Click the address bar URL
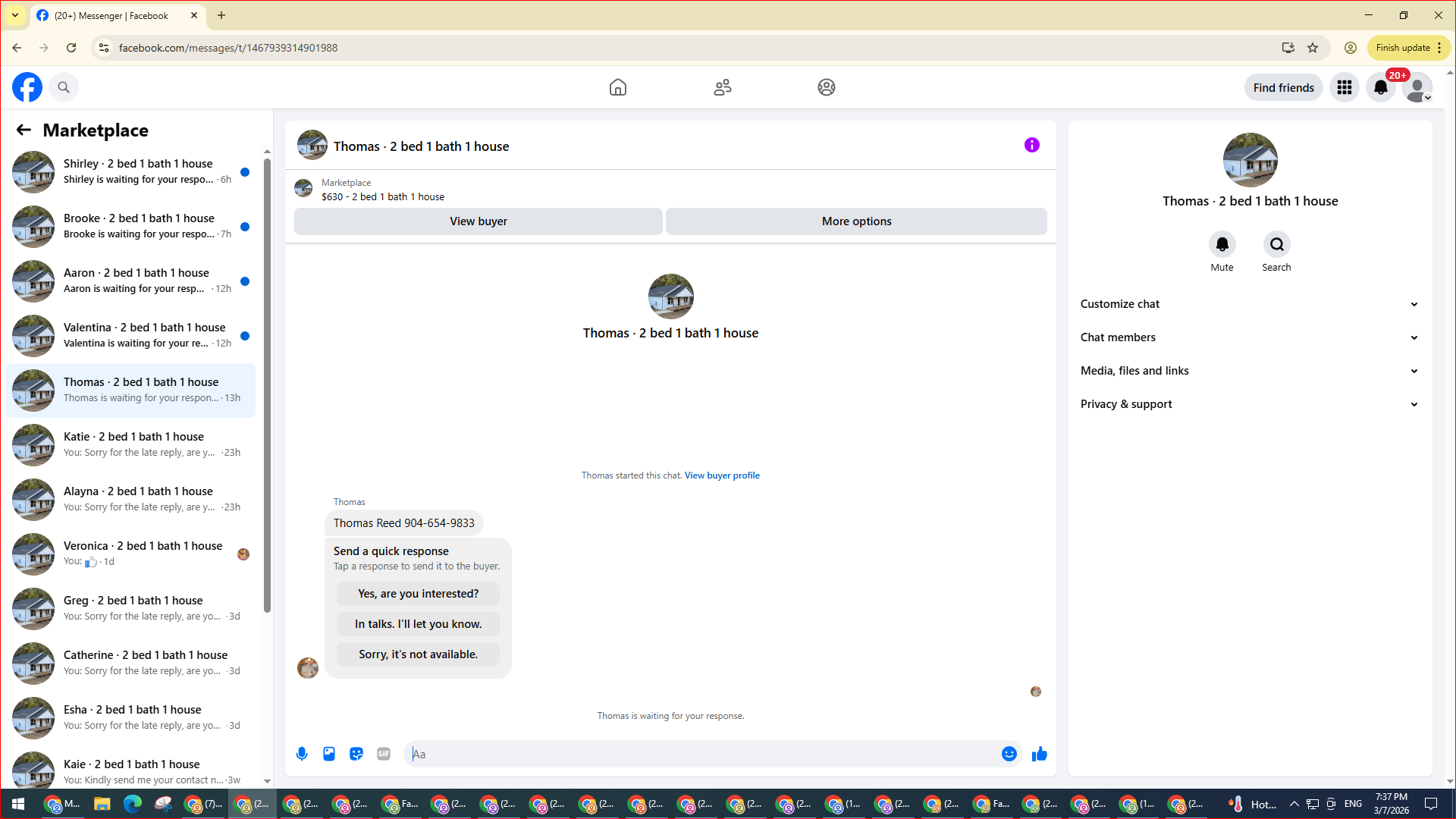 point(228,48)
